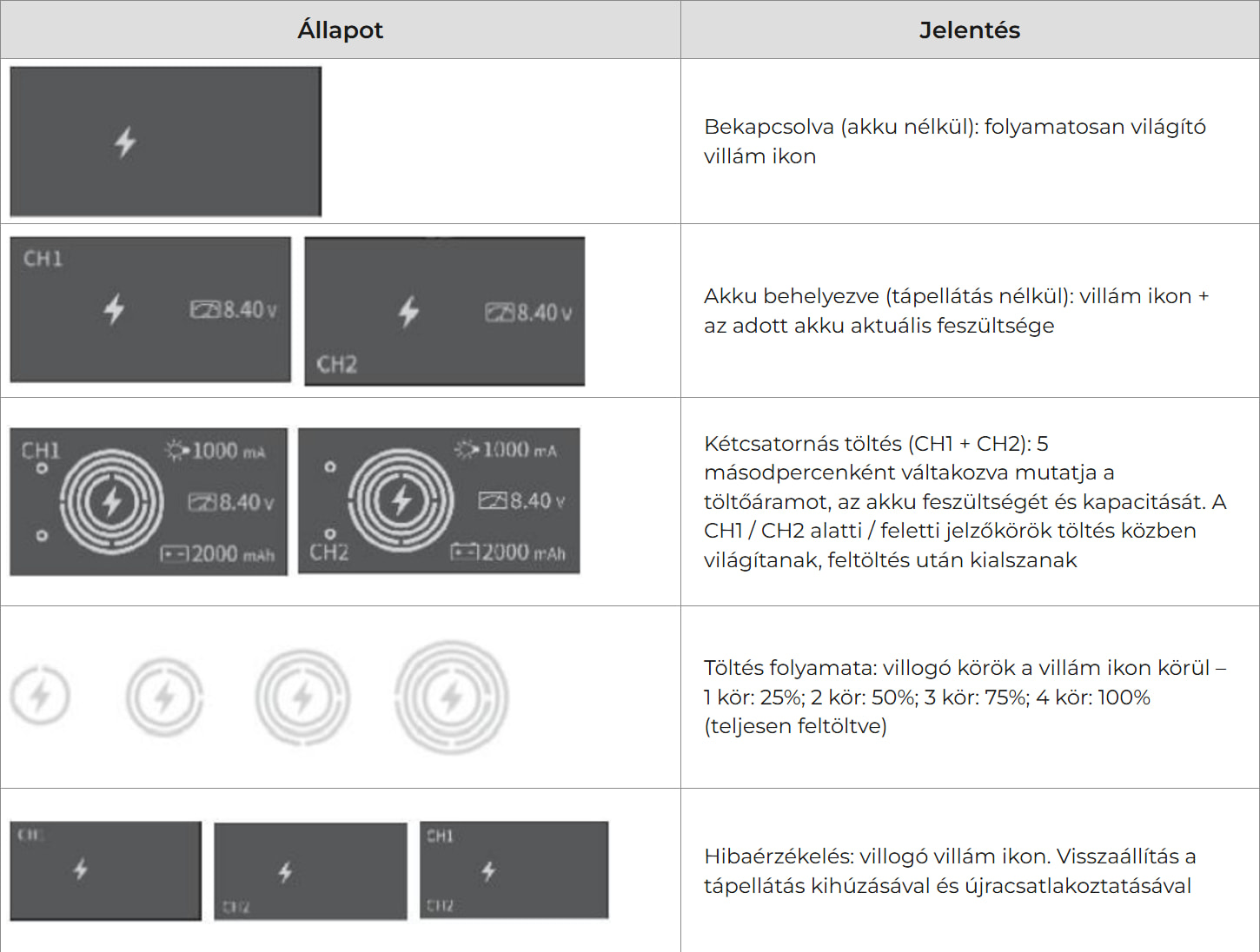Click the CH2 label in the second-row display
The height and width of the screenshot is (952, 1260).
(x=336, y=364)
